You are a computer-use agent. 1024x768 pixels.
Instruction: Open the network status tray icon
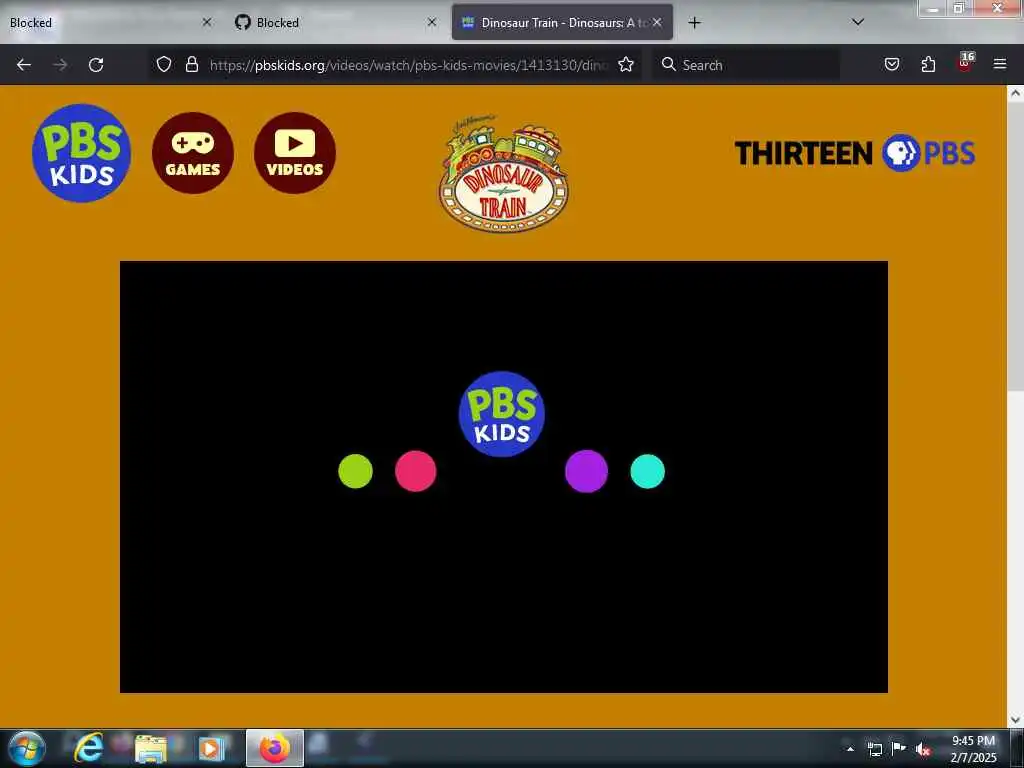click(x=875, y=749)
